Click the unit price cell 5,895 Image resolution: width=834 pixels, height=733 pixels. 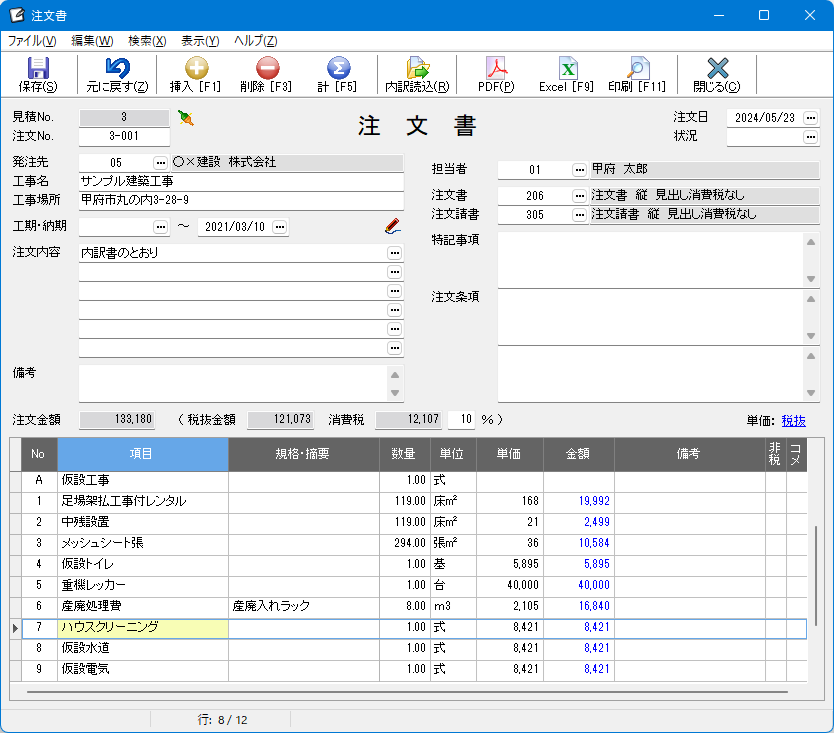point(510,564)
